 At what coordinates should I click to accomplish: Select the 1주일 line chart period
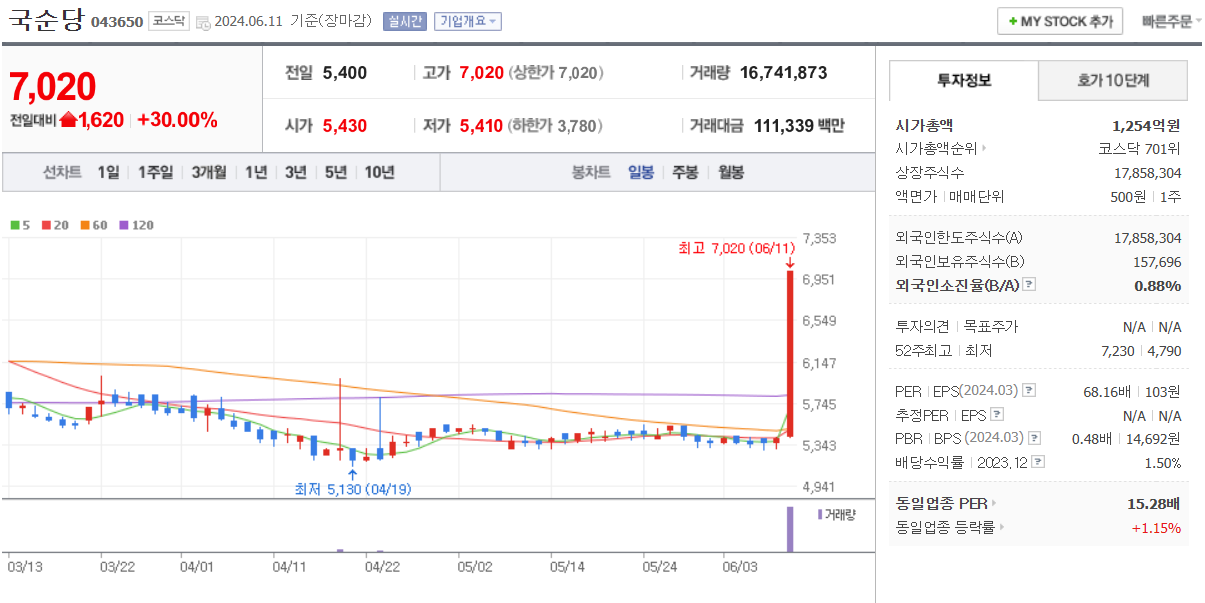(156, 172)
